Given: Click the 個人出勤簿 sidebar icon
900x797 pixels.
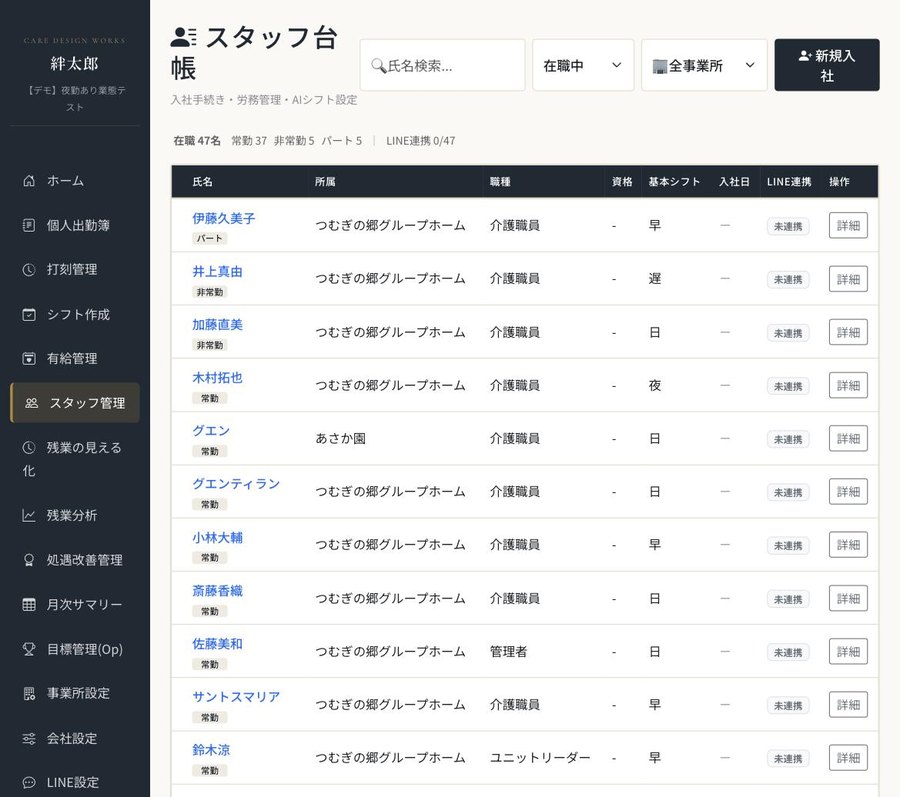Looking at the screenshot, I should (29, 225).
